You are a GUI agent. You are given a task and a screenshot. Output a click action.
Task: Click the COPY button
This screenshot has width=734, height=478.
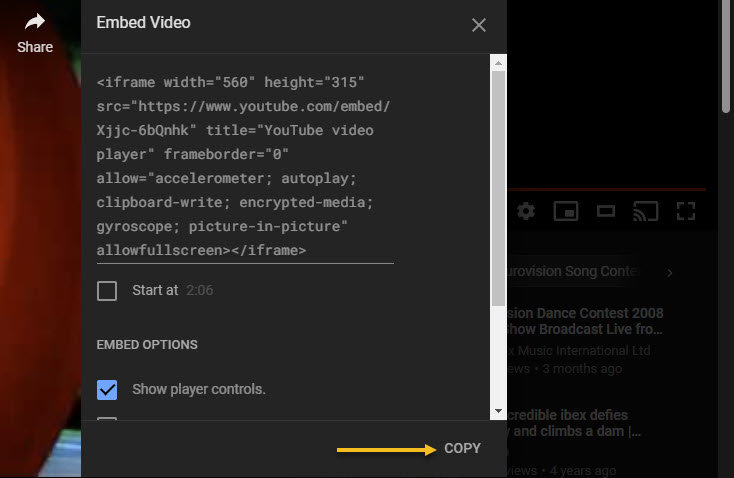[x=462, y=449]
